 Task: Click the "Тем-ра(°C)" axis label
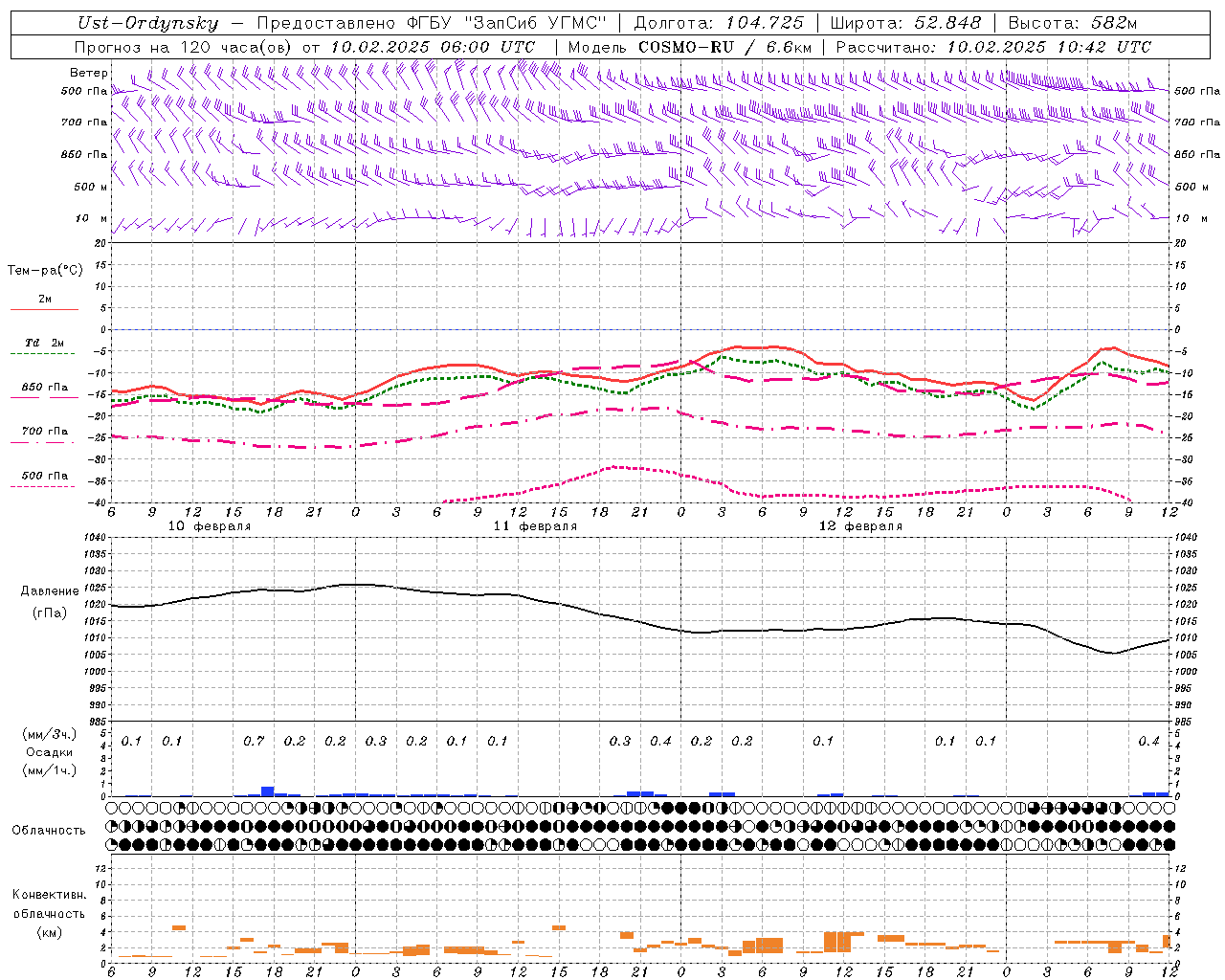pos(45,271)
